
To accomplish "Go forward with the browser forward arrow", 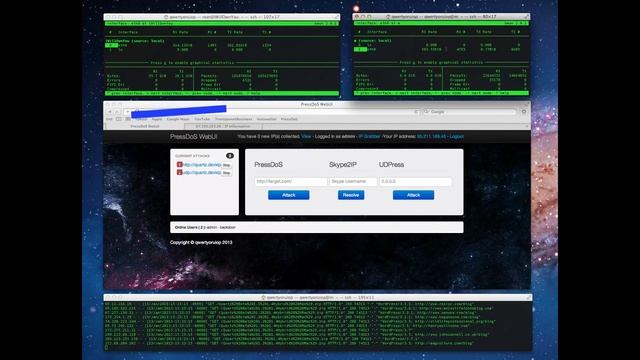I will pyautogui.click(x=117, y=111).
